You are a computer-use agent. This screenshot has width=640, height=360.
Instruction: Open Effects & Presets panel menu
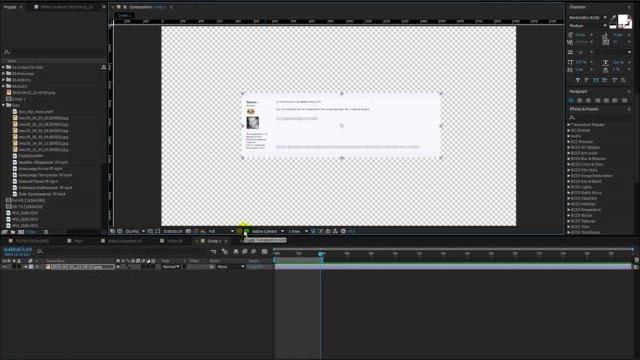(629, 109)
